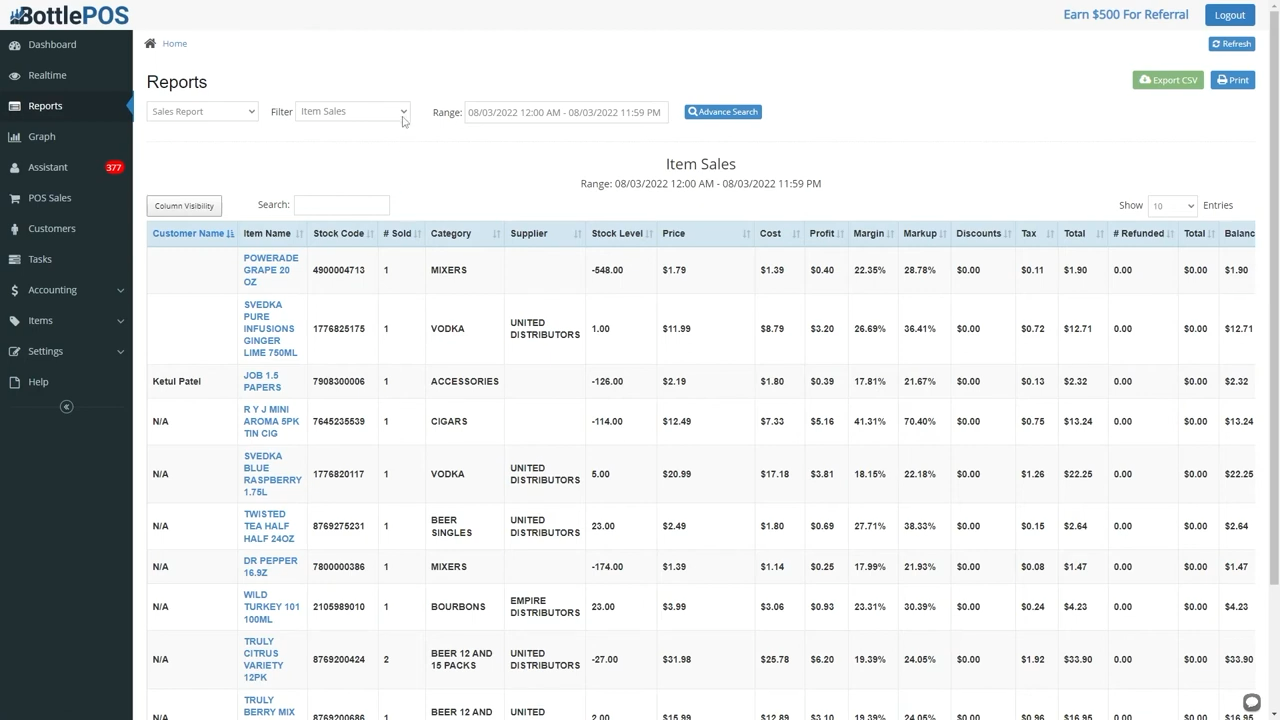Click the date Range input field
This screenshot has width=1280, height=720.
565,112
